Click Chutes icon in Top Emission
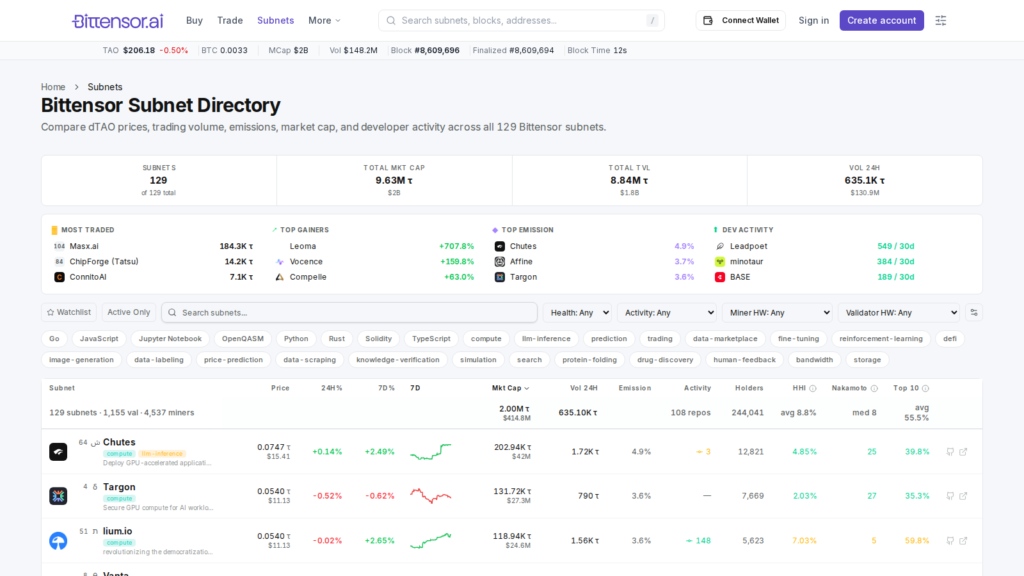This screenshot has height=576, width=1024. click(x=500, y=246)
